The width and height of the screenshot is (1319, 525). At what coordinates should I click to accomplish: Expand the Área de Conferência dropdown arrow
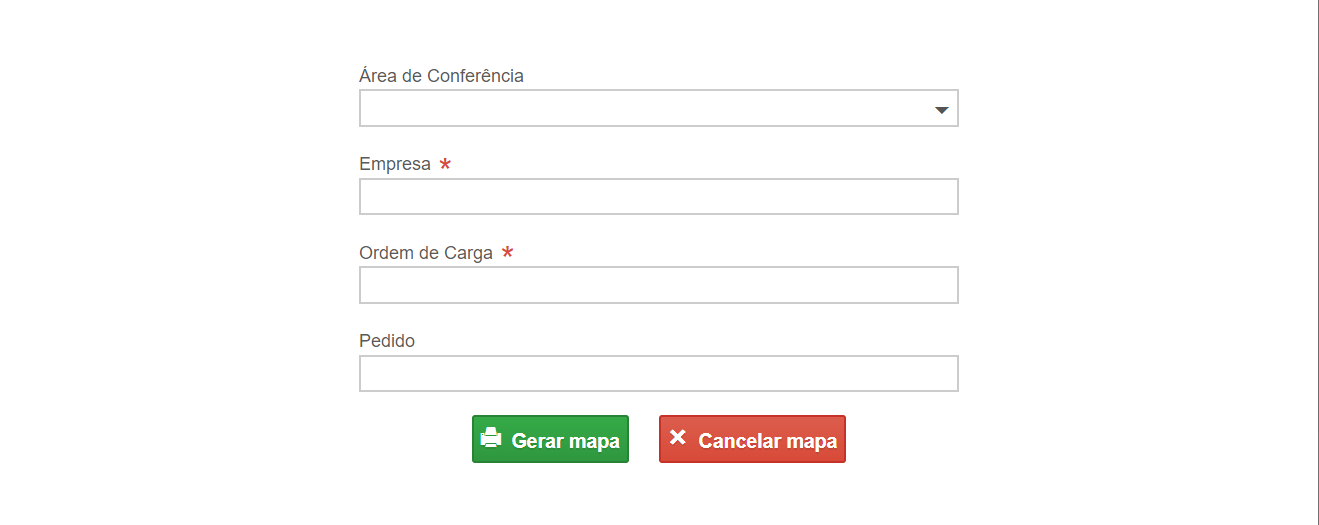click(x=941, y=110)
